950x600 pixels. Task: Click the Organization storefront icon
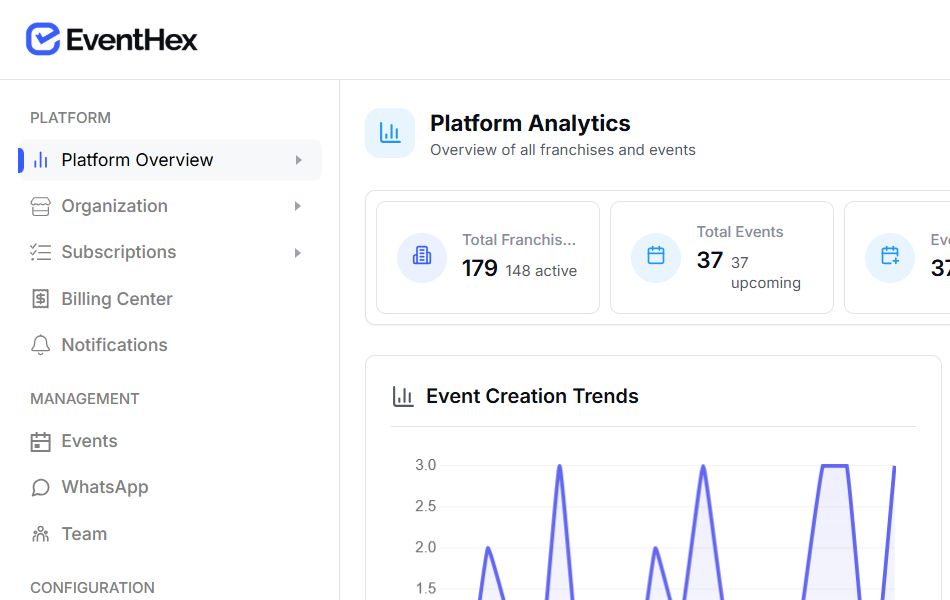[x=41, y=206]
